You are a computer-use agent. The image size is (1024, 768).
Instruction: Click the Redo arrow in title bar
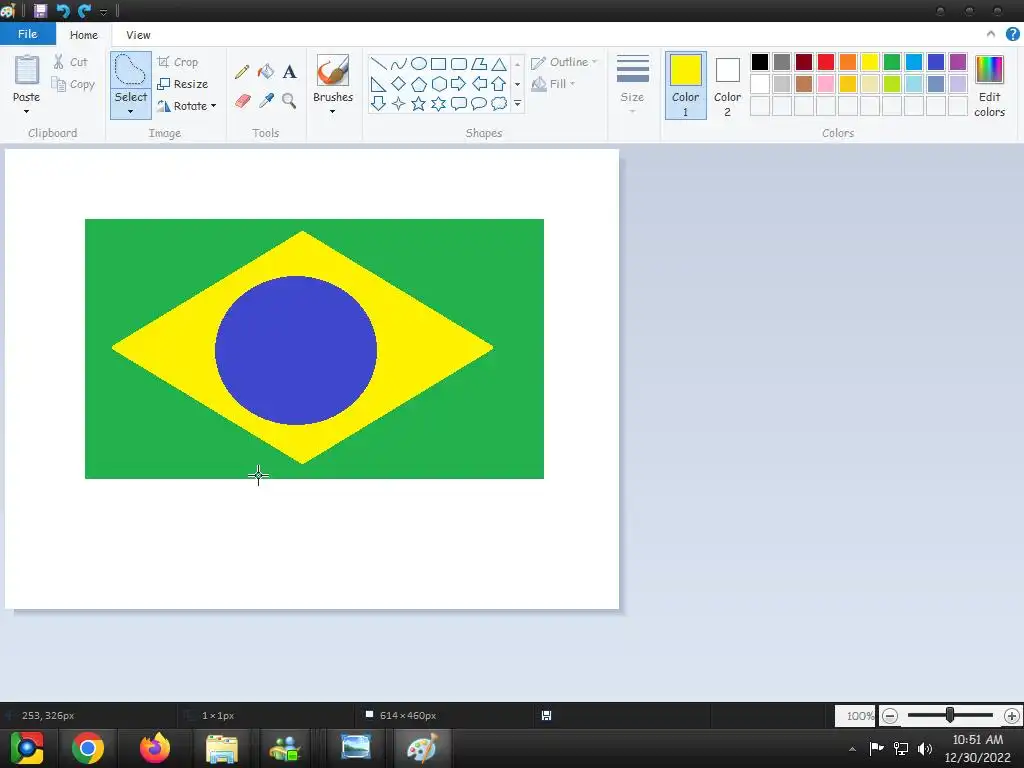84,10
